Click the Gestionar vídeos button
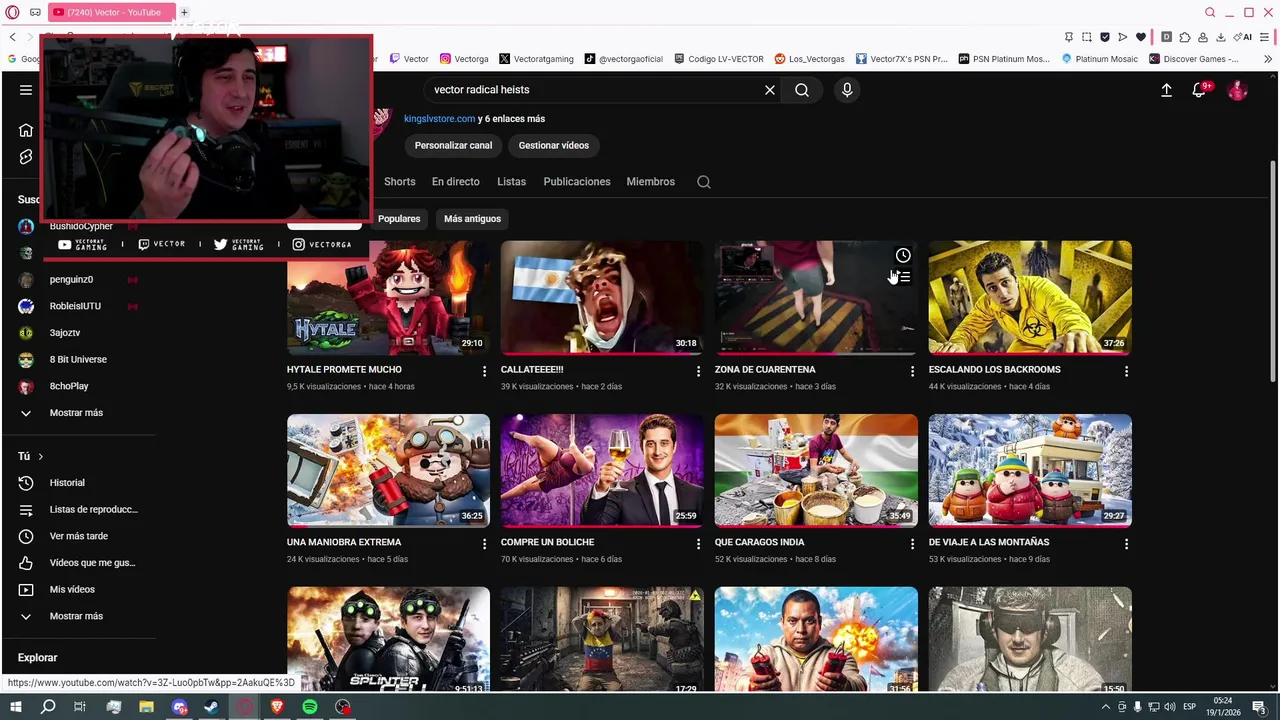The height and width of the screenshot is (720, 1280). (553, 146)
